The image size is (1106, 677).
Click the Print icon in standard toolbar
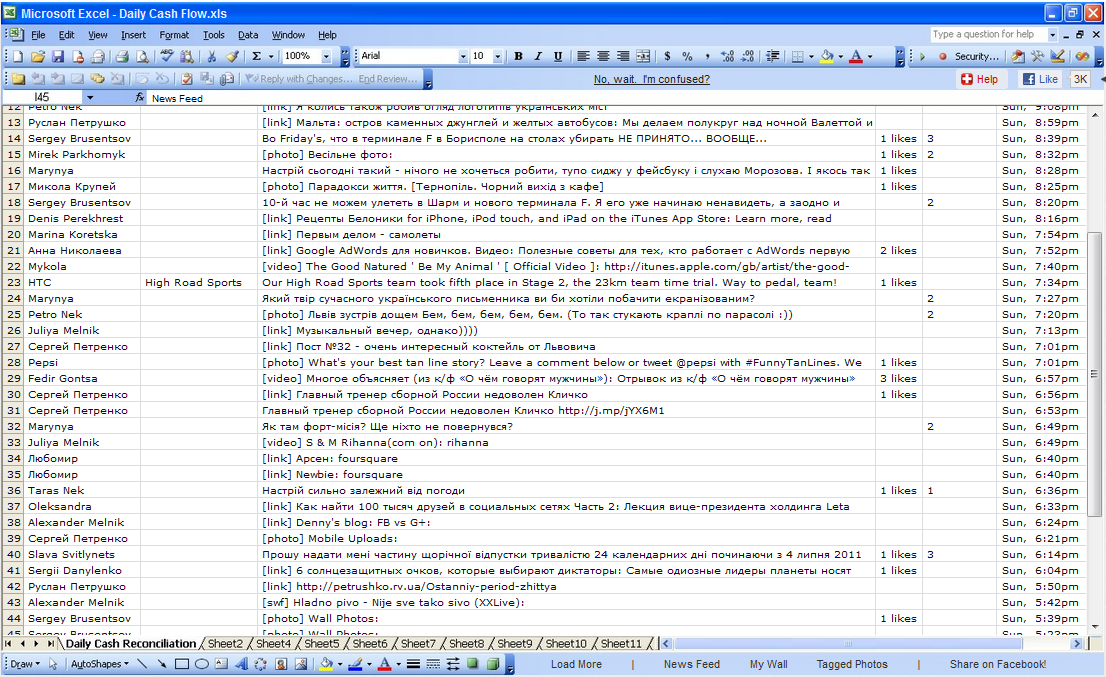[122, 56]
